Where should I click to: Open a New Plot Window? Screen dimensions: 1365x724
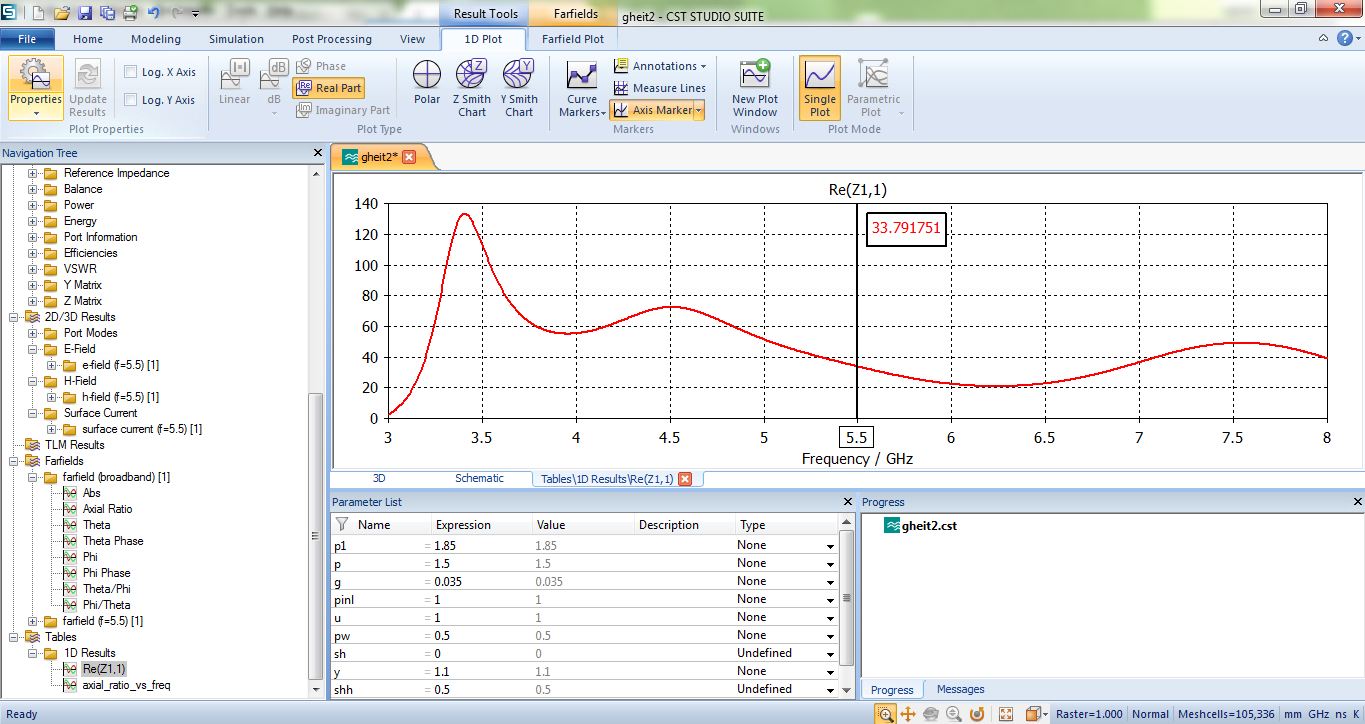pyautogui.click(x=755, y=87)
